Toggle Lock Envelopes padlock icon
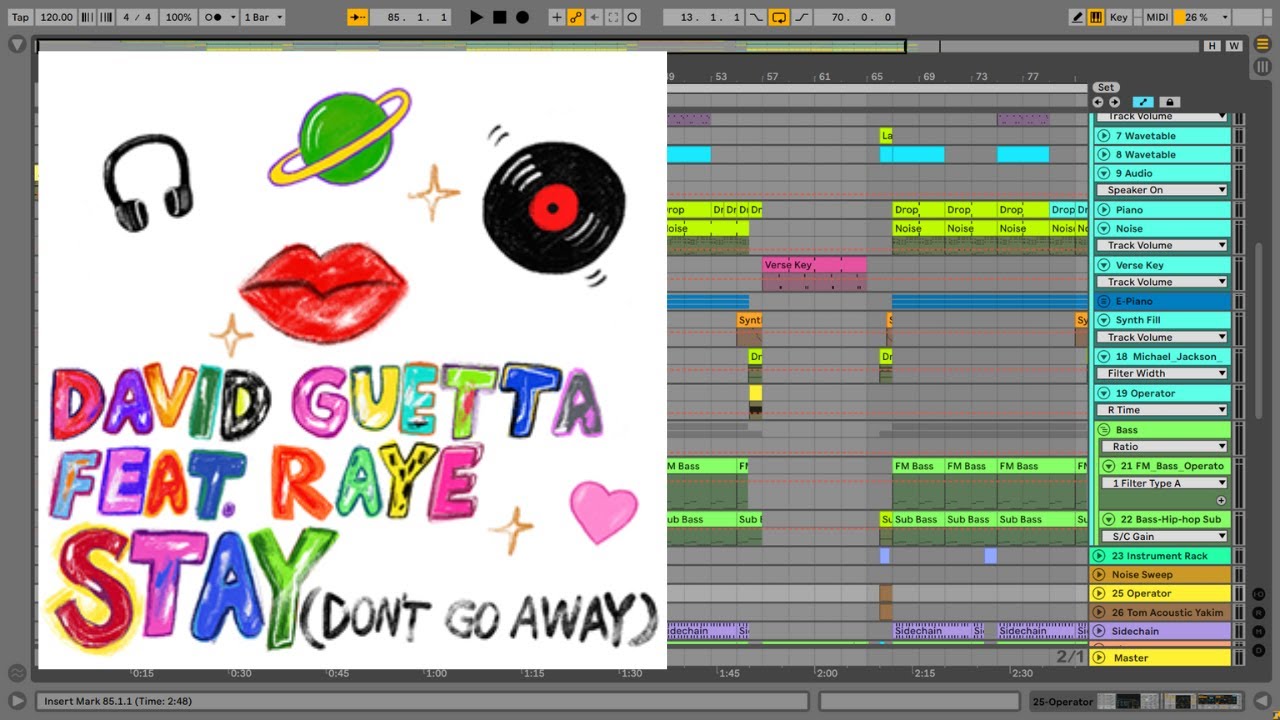Image resolution: width=1280 pixels, height=720 pixels. [1168, 102]
